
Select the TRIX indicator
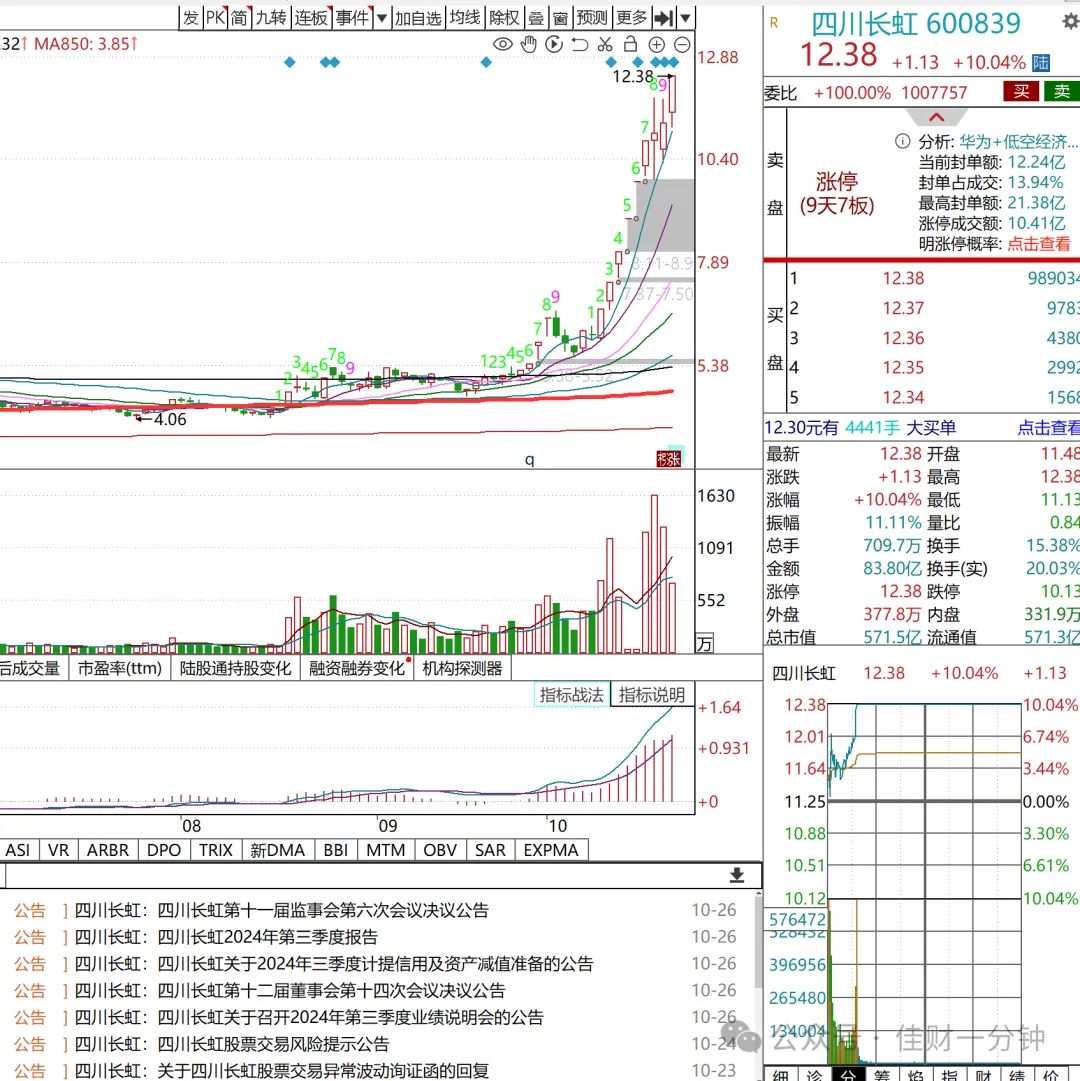pos(216,850)
